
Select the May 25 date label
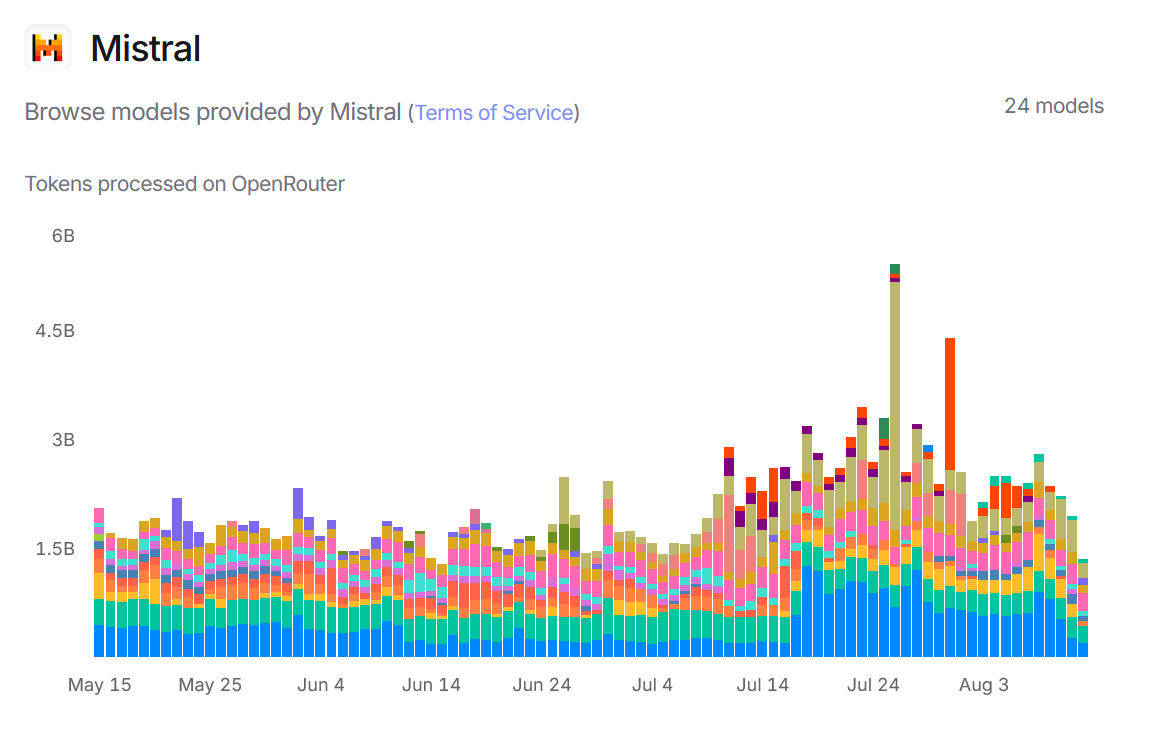tap(210, 685)
